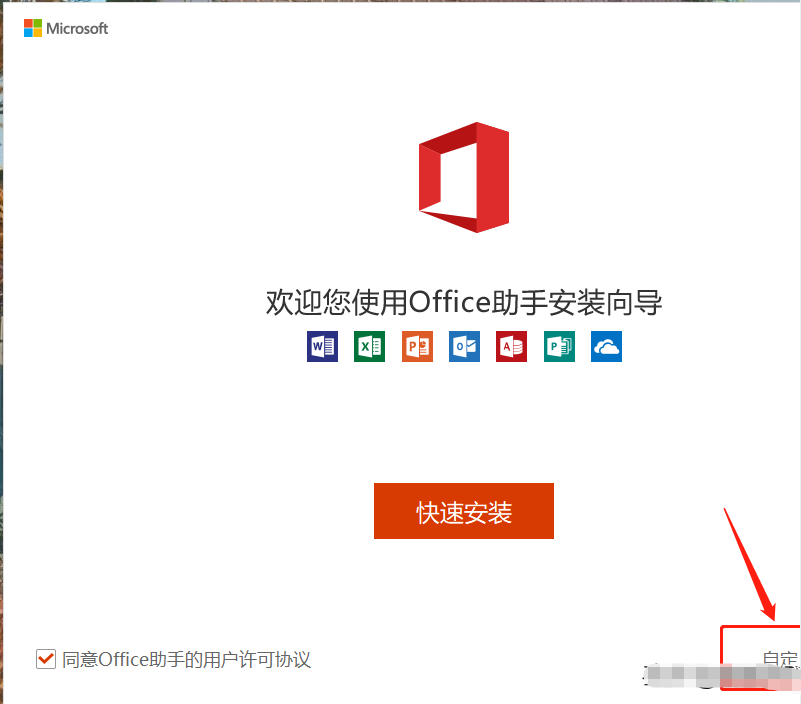Click the blurred watermark at bottom right
Screen dimensions: 801x704
(x=700, y=676)
